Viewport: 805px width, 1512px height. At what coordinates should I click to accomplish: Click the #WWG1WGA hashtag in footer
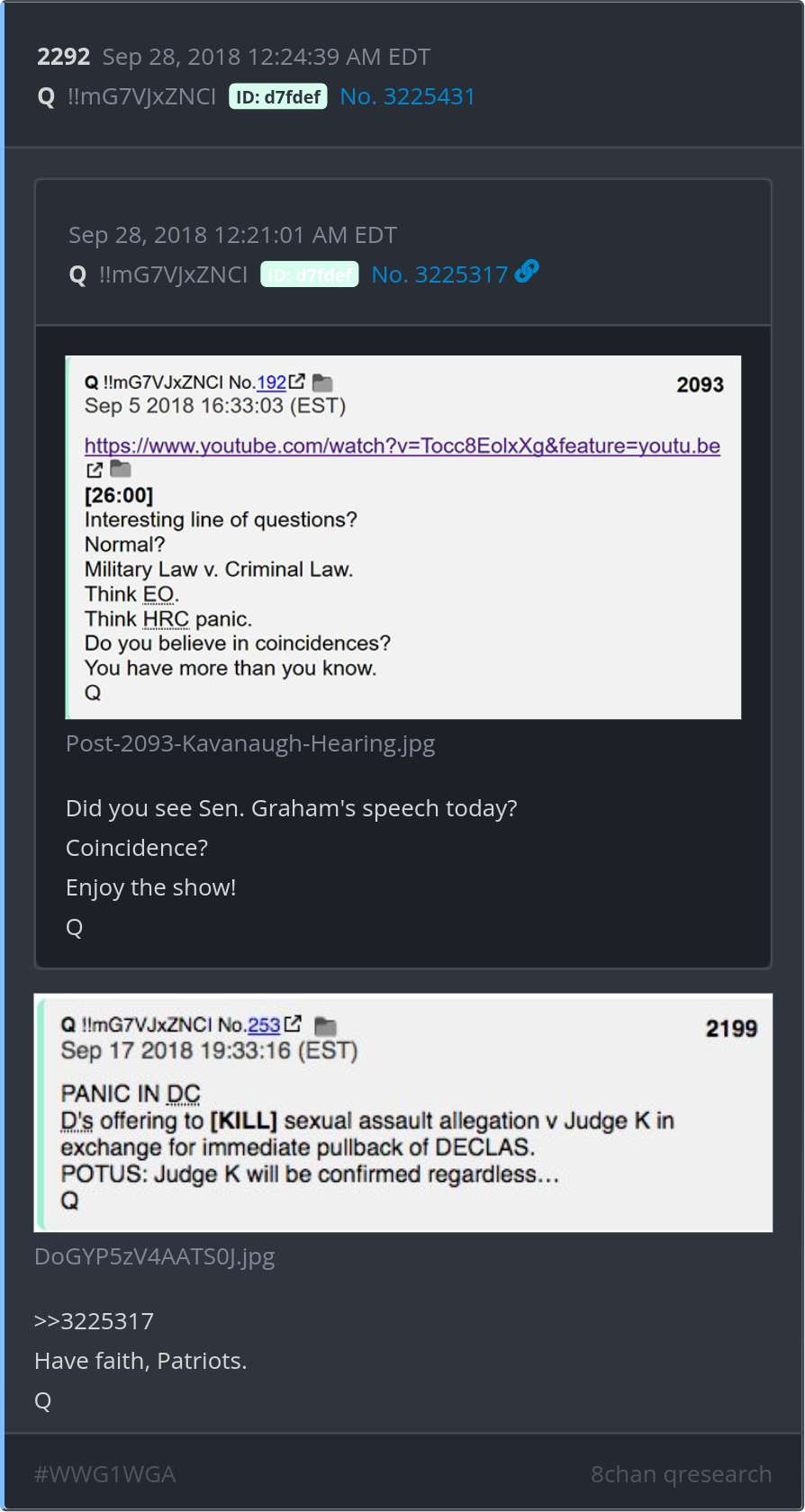click(x=104, y=1474)
